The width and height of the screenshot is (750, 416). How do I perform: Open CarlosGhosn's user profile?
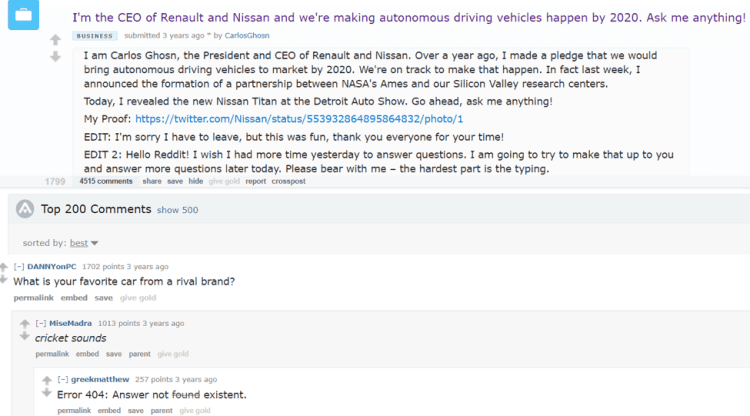coord(247,35)
